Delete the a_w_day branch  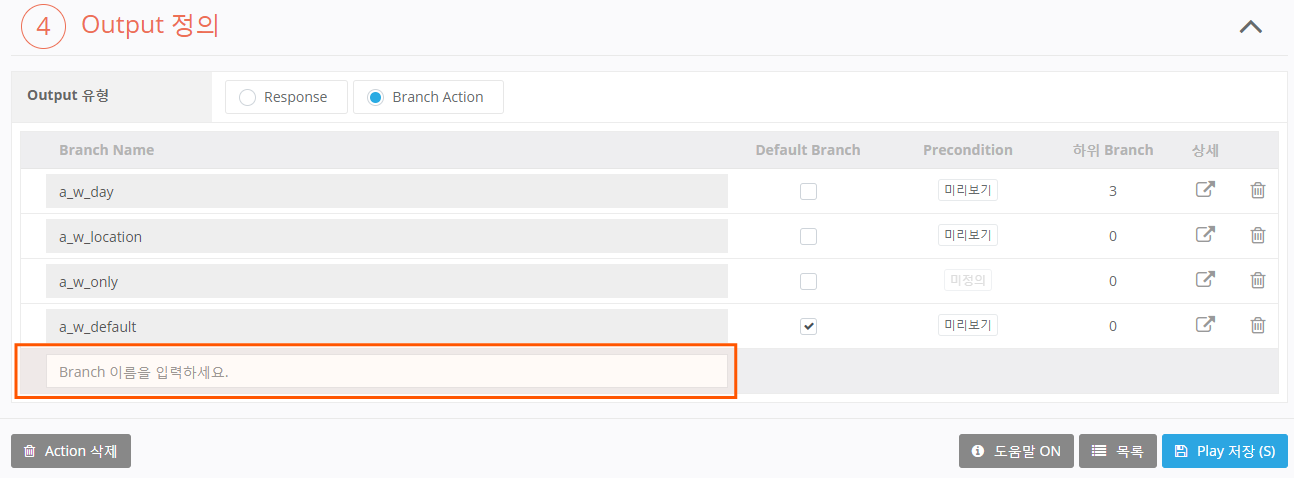[x=1258, y=190]
